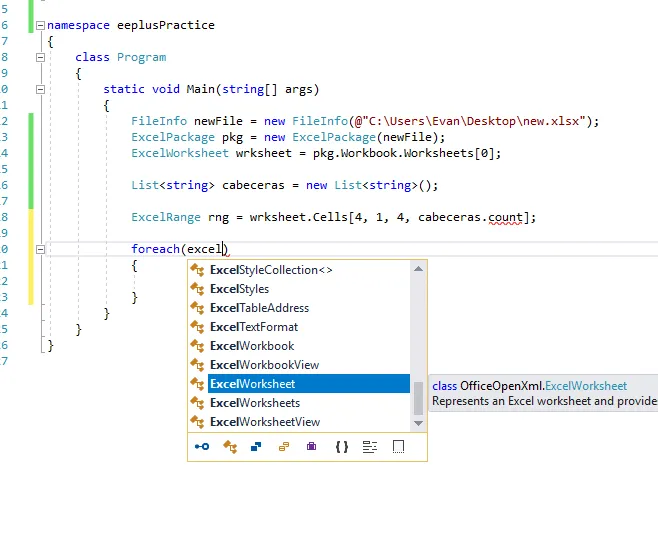Click 'Program' class name
This screenshot has width=658, height=551.
pyautogui.click(x=141, y=57)
